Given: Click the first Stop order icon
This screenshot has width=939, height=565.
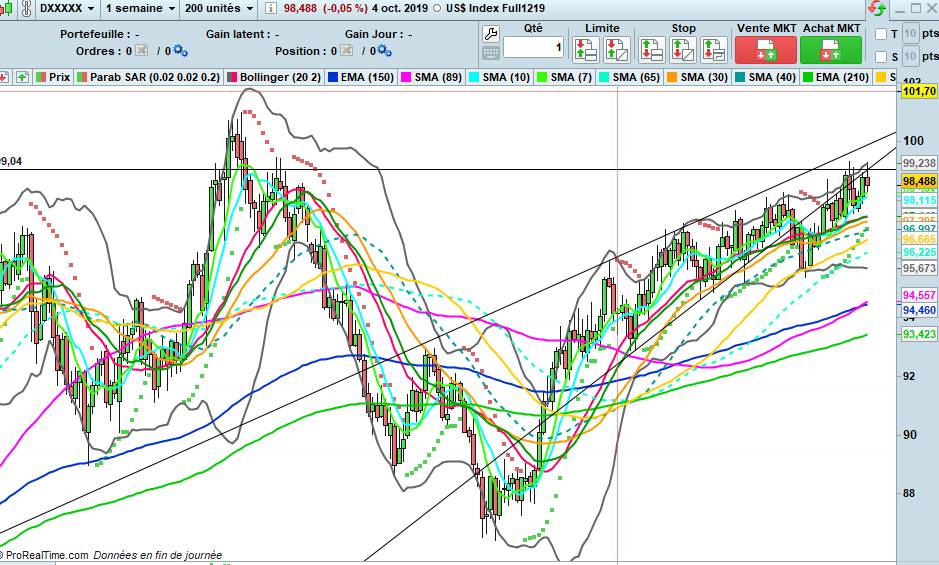Looking at the screenshot, I should click(652, 48).
